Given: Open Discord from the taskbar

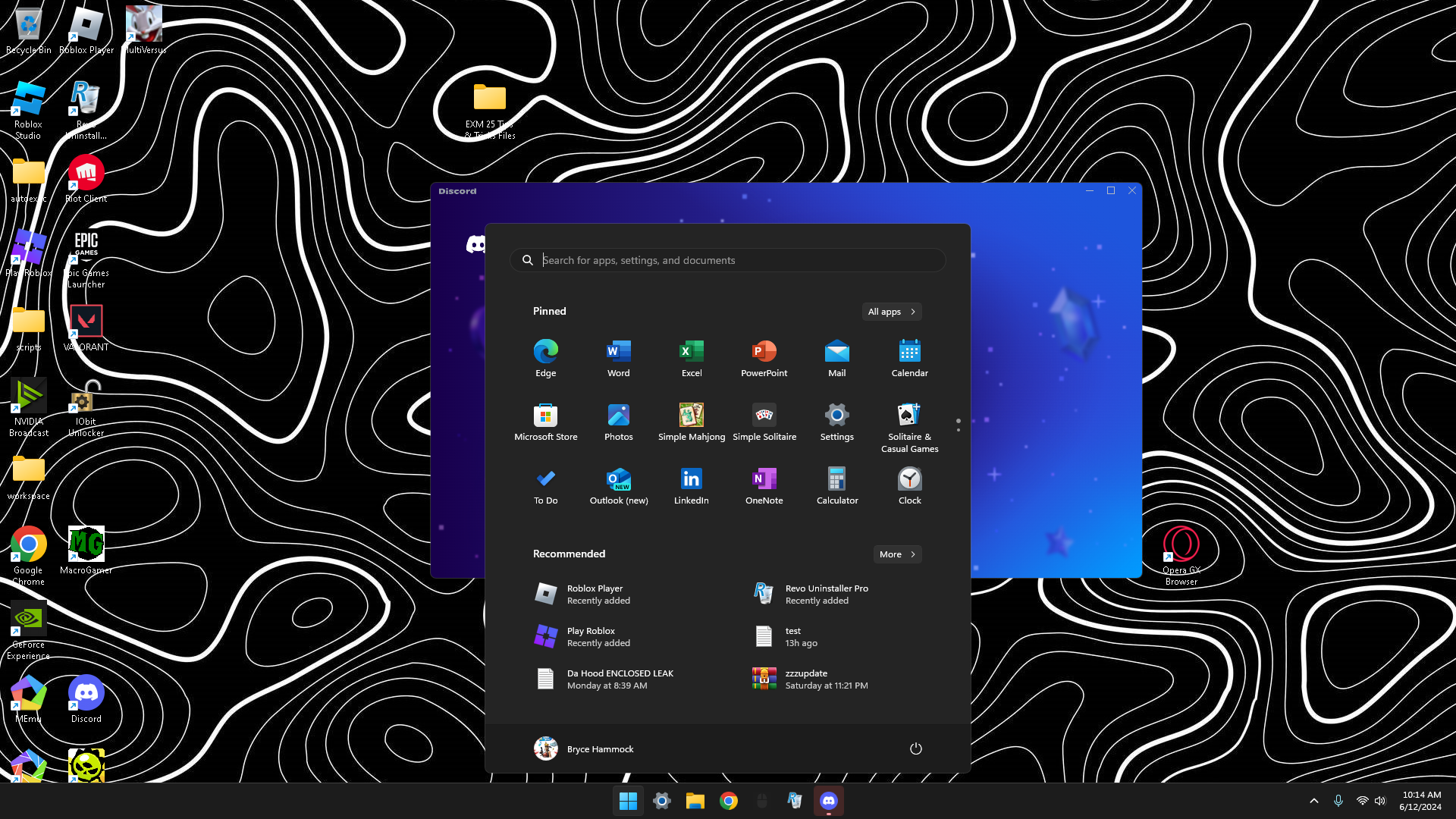Looking at the screenshot, I should (828, 801).
